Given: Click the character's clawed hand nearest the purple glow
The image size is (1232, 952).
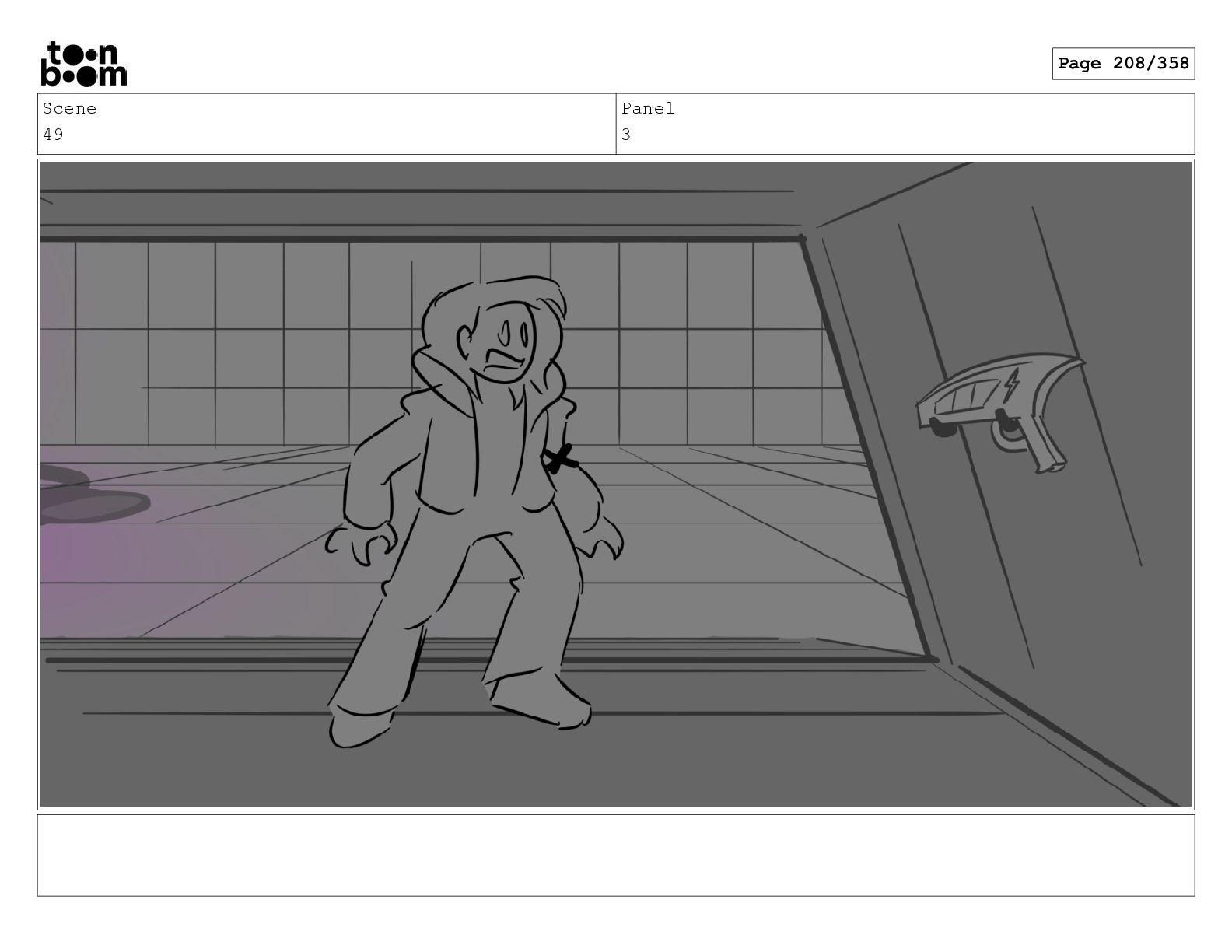Looking at the screenshot, I should tap(361, 544).
